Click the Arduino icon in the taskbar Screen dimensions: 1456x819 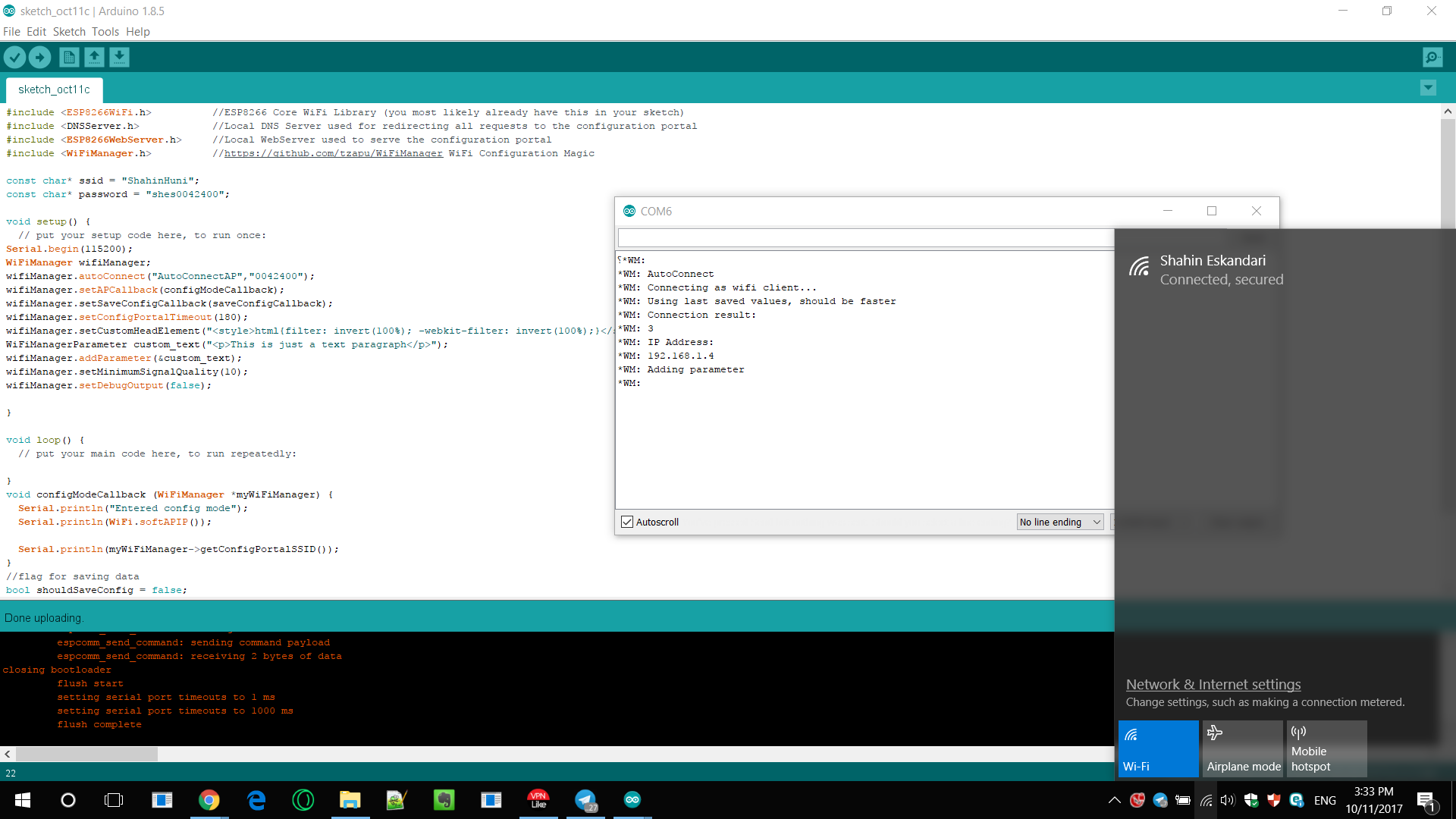pos(632,800)
